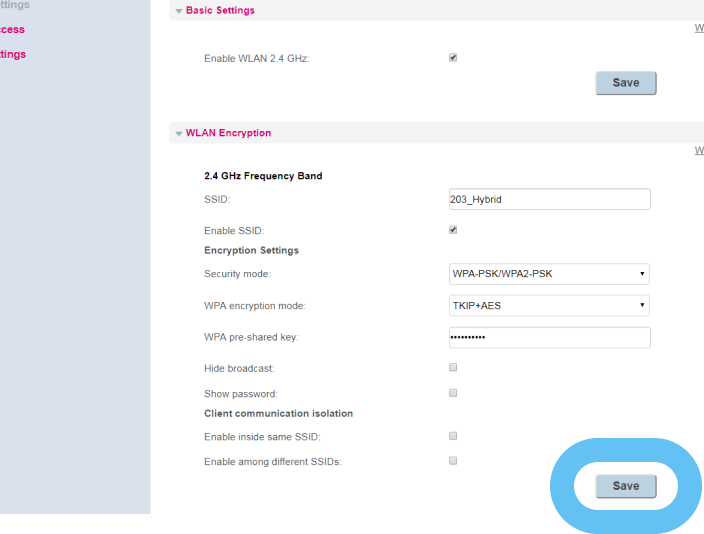Viewport: 704px width, 534px height.
Task: Enable the Hide broadcast checkbox
Action: pos(453,368)
